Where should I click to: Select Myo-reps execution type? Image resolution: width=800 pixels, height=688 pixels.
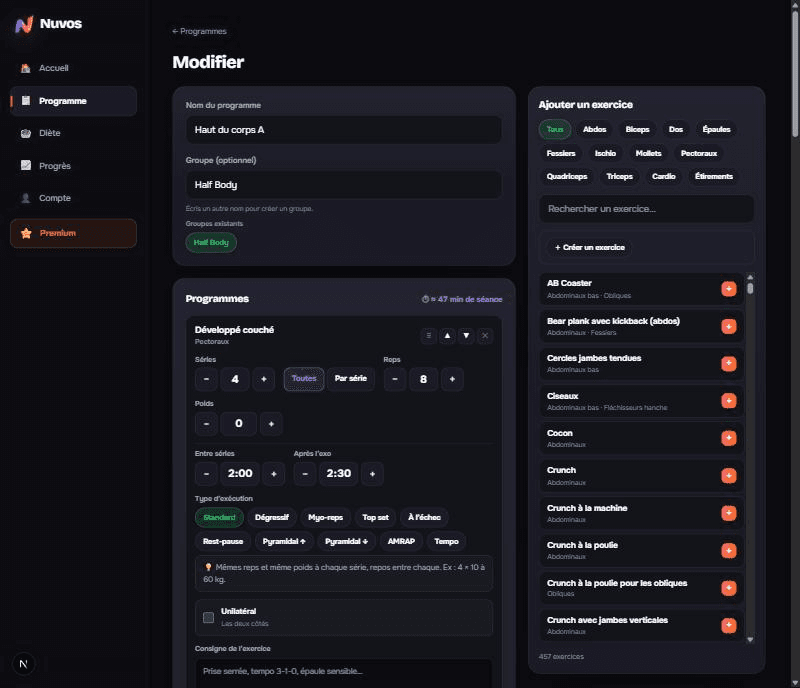point(326,518)
